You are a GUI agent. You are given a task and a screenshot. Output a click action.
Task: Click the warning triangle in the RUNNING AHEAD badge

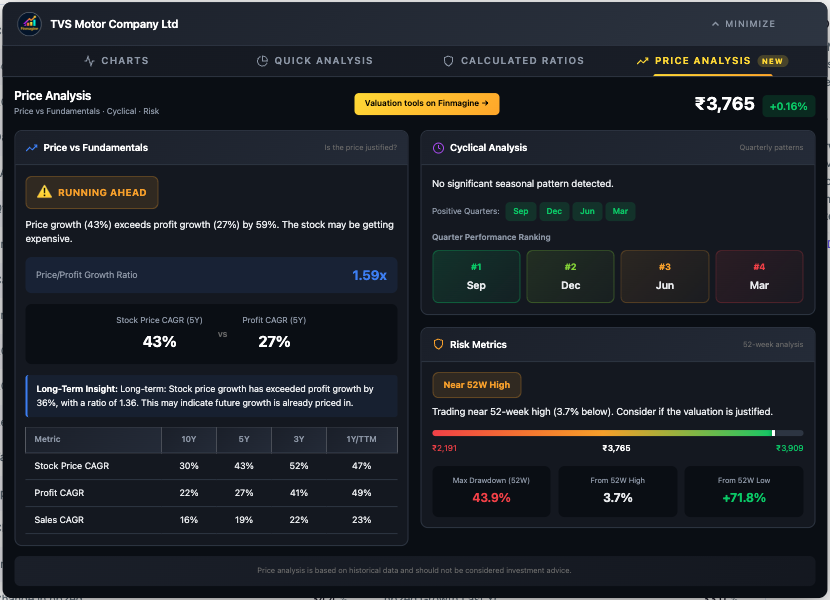click(x=43, y=190)
